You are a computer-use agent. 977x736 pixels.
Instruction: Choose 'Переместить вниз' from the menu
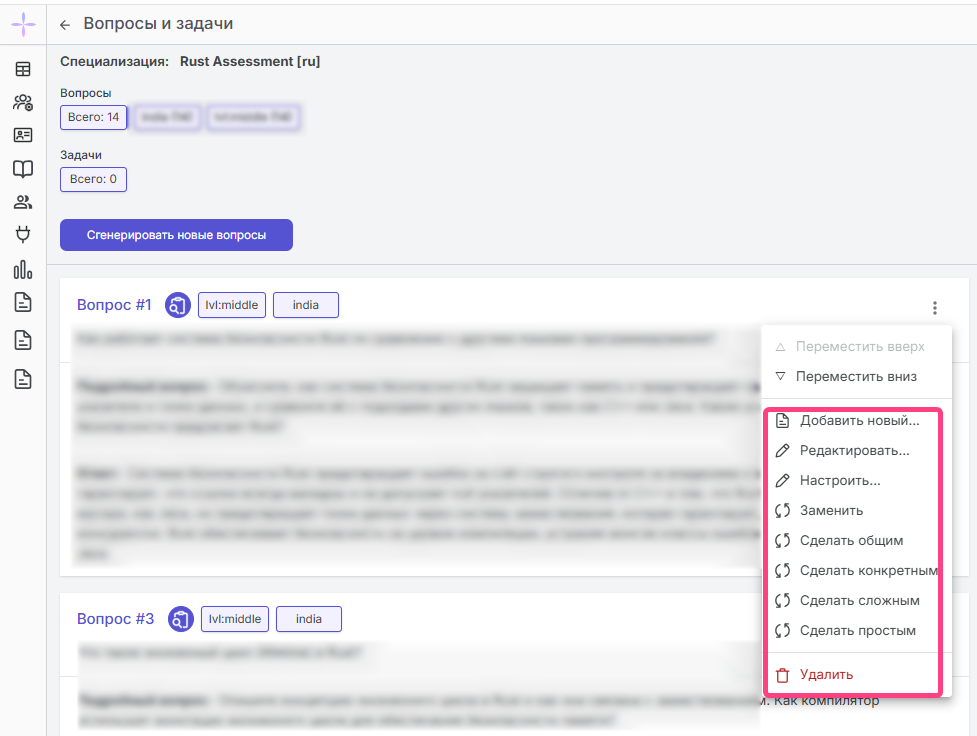(x=856, y=377)
